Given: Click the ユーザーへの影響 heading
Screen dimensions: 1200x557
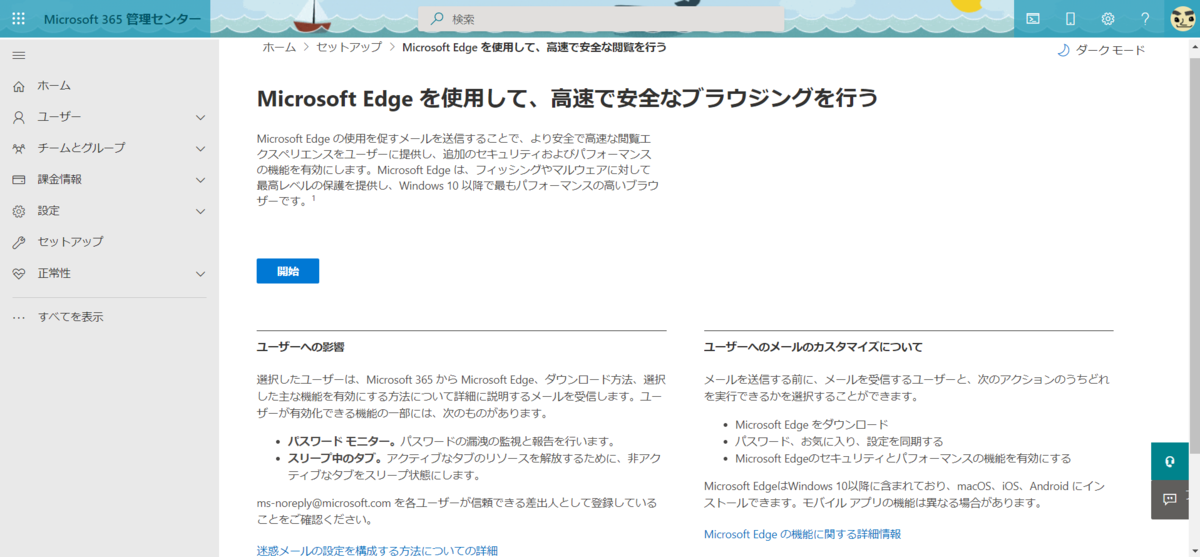Looking at the screenshot, I should (300, 347).
